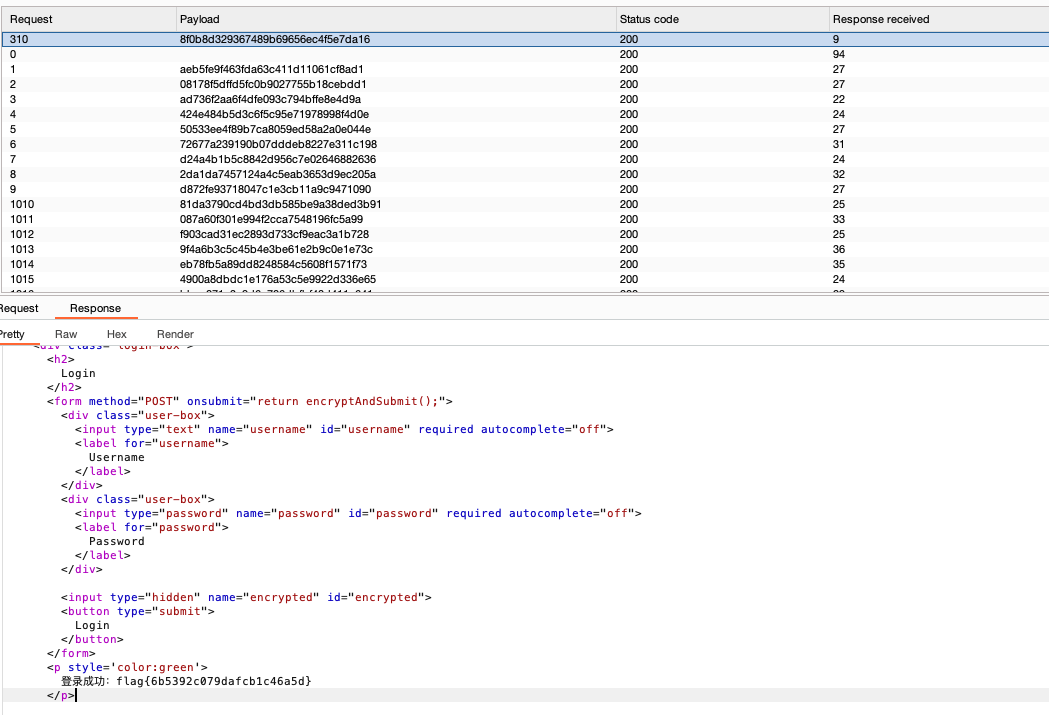
Task: Select payload 50533ee4f89b7ca8059ed58a2a0e044e
Action: click(x=276, y=129)
